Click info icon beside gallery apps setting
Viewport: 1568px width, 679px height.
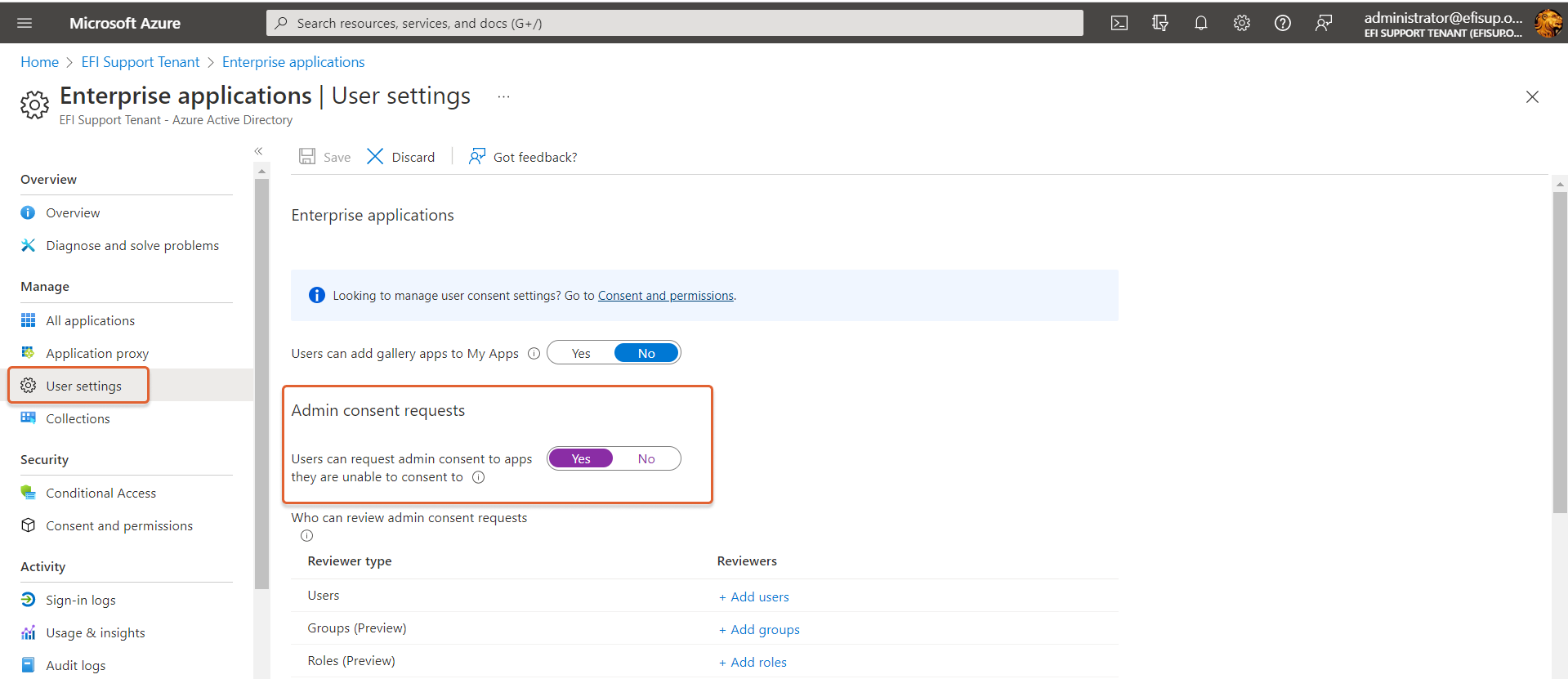pos(534,354)
